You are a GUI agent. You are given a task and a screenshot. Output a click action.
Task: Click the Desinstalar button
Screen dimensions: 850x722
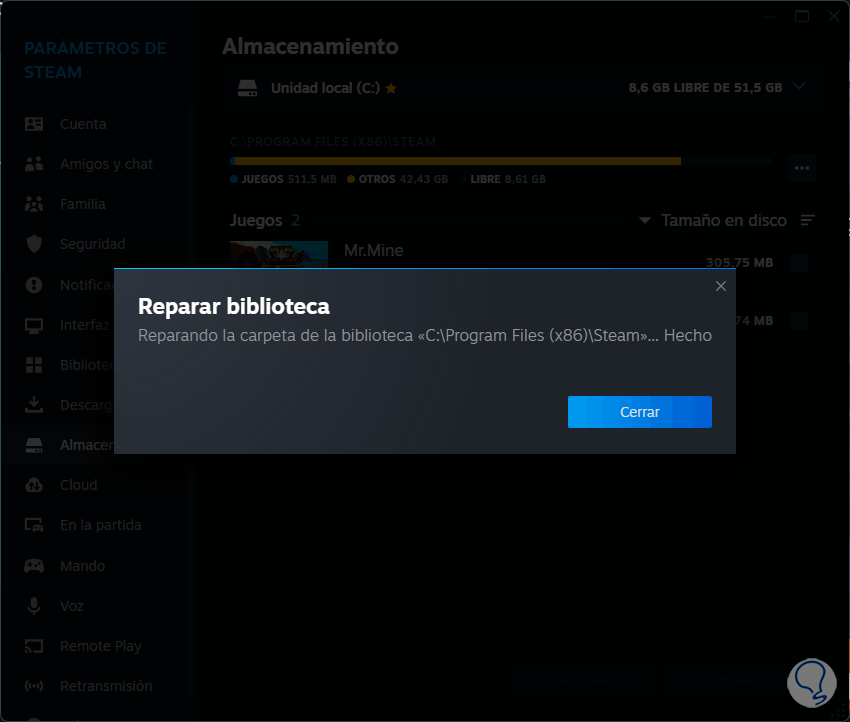pyautogui.click(x=581, y=680)
